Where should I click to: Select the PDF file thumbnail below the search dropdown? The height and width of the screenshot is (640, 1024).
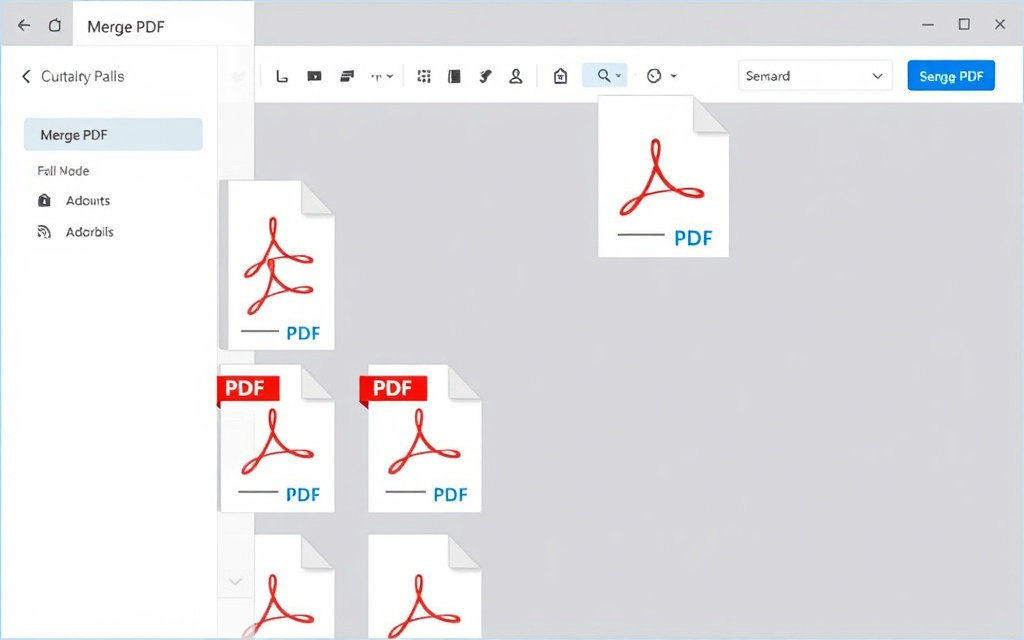tap(663, 176)
